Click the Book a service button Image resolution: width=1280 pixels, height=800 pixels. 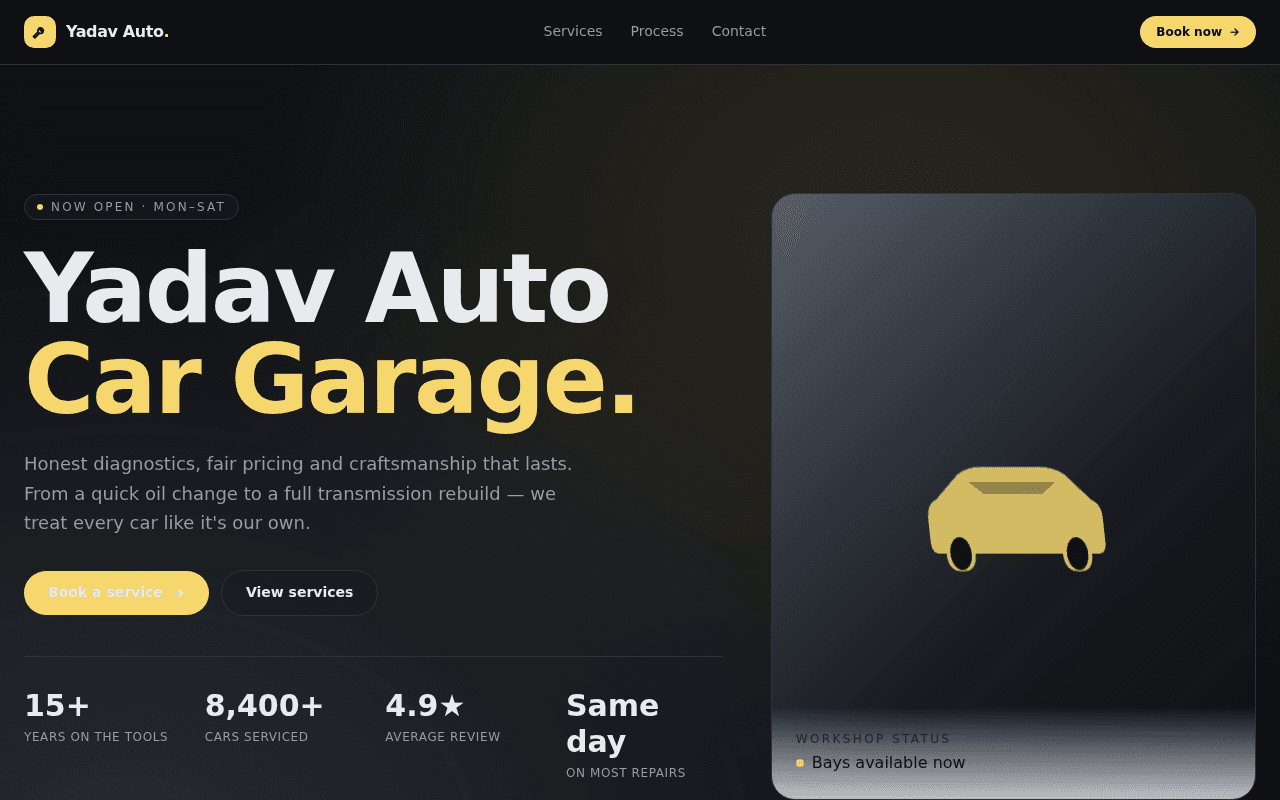(x=116, y=593)
